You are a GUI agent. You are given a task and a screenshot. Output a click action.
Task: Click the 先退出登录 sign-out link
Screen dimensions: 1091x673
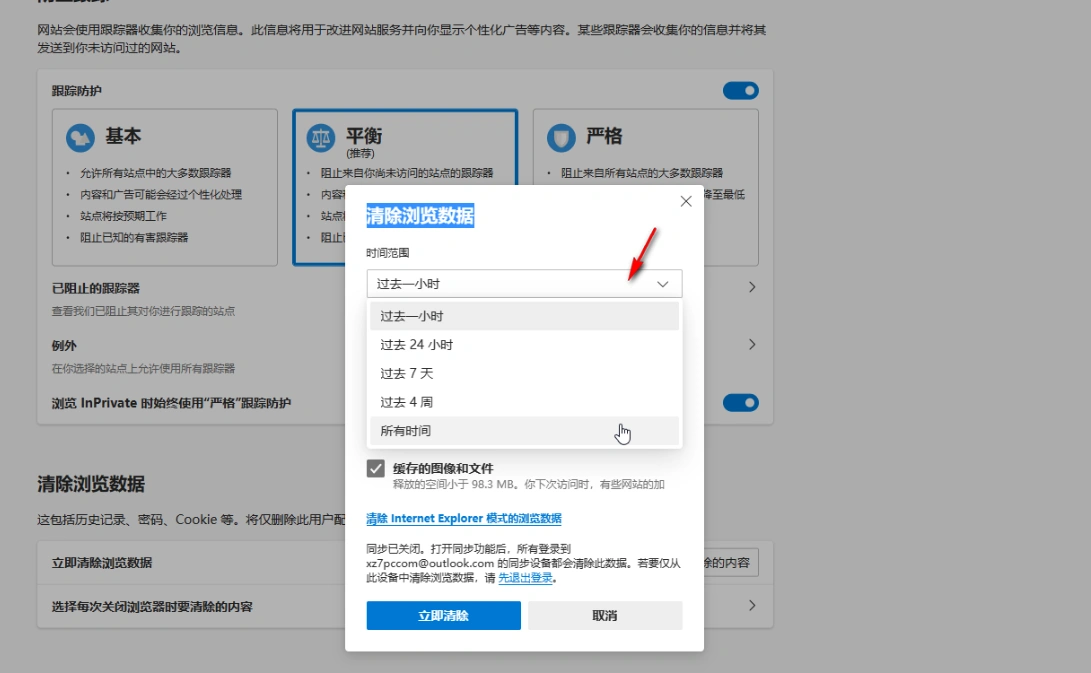click(x=525, y=578)
